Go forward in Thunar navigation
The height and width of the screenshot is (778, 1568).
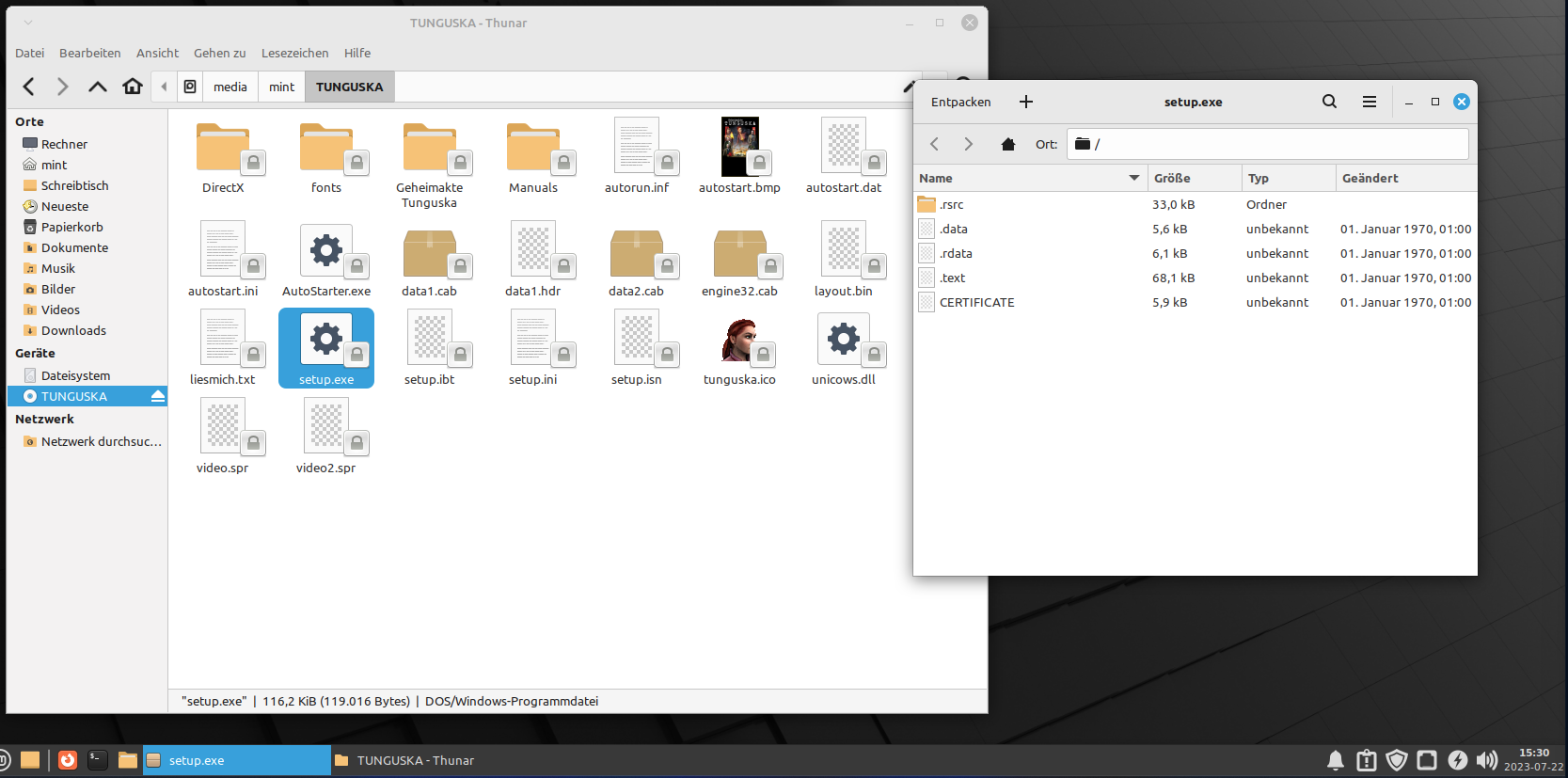click(x=63, y=87)
